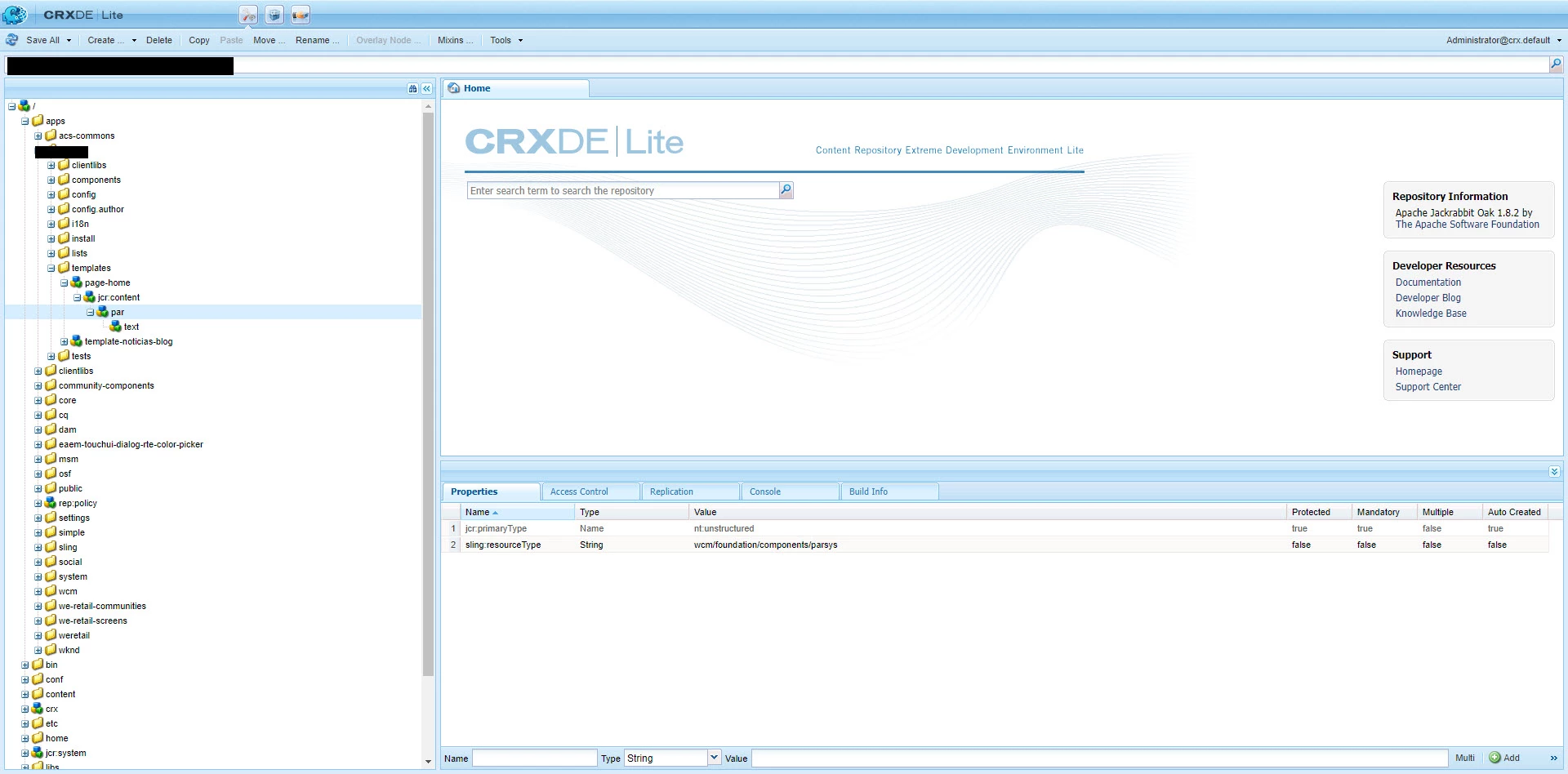
Task: Open the Support Homepage link
Action: (x=1419, y=371)
